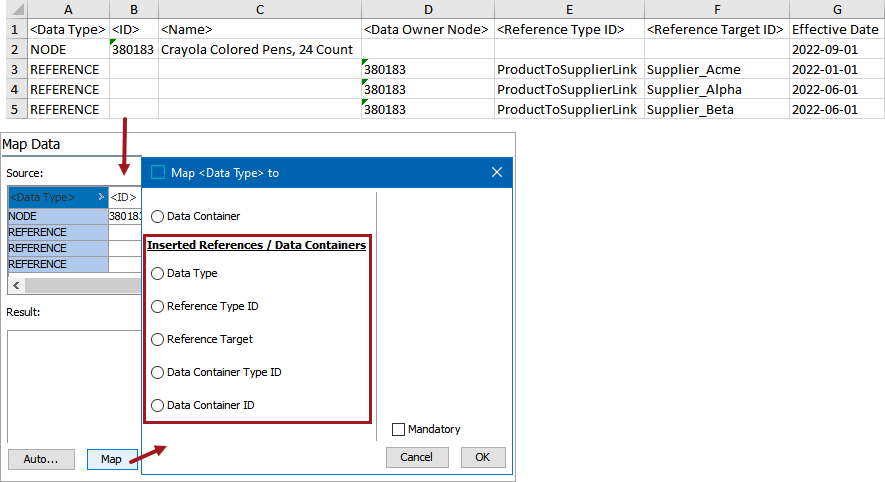Select the spreadsheet corner select-all triangle

point(17,10)
